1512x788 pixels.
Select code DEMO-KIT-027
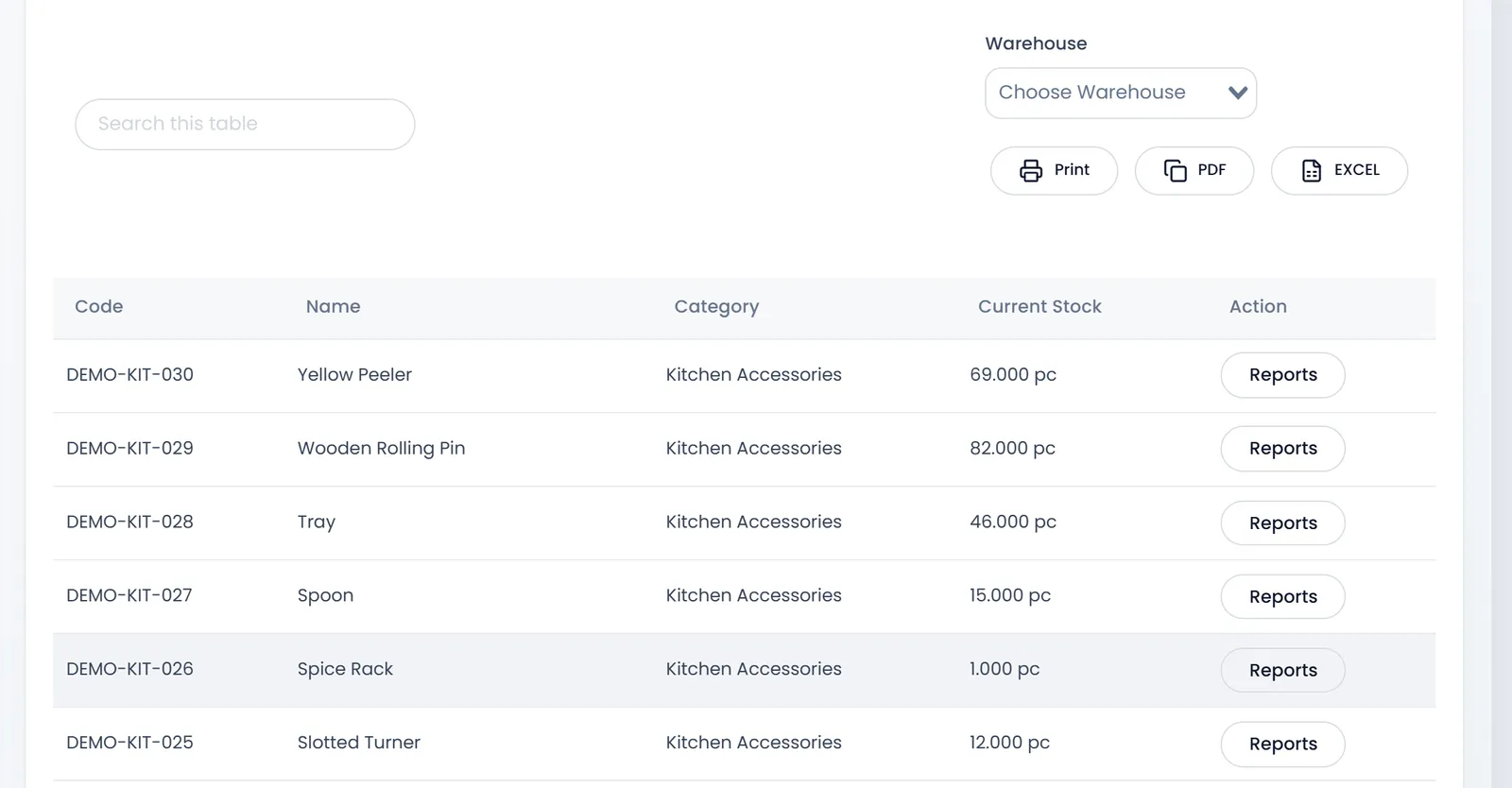[x=129, y=595]
